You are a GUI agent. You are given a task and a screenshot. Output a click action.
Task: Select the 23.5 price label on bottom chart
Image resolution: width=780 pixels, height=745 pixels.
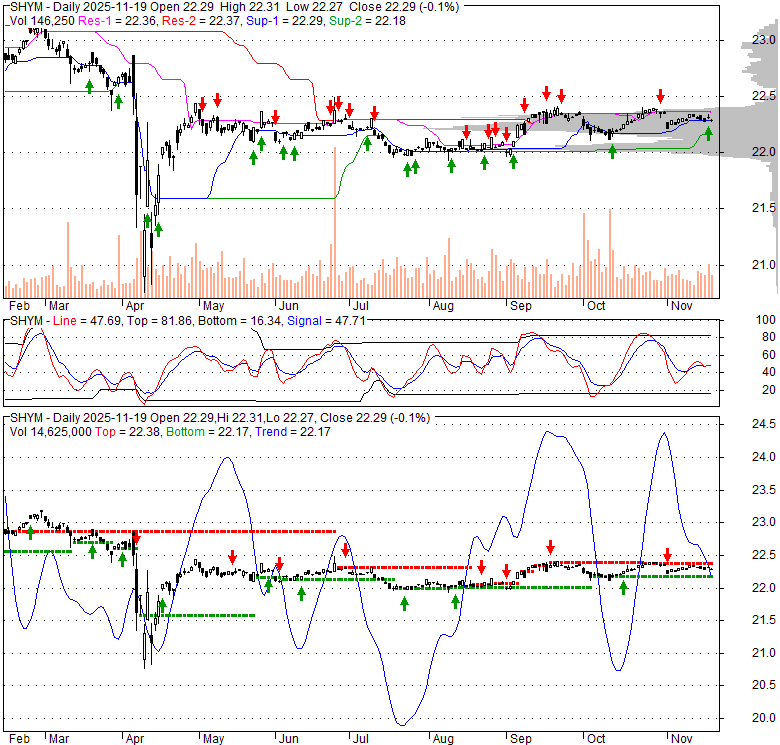click(x=763, y=490)
